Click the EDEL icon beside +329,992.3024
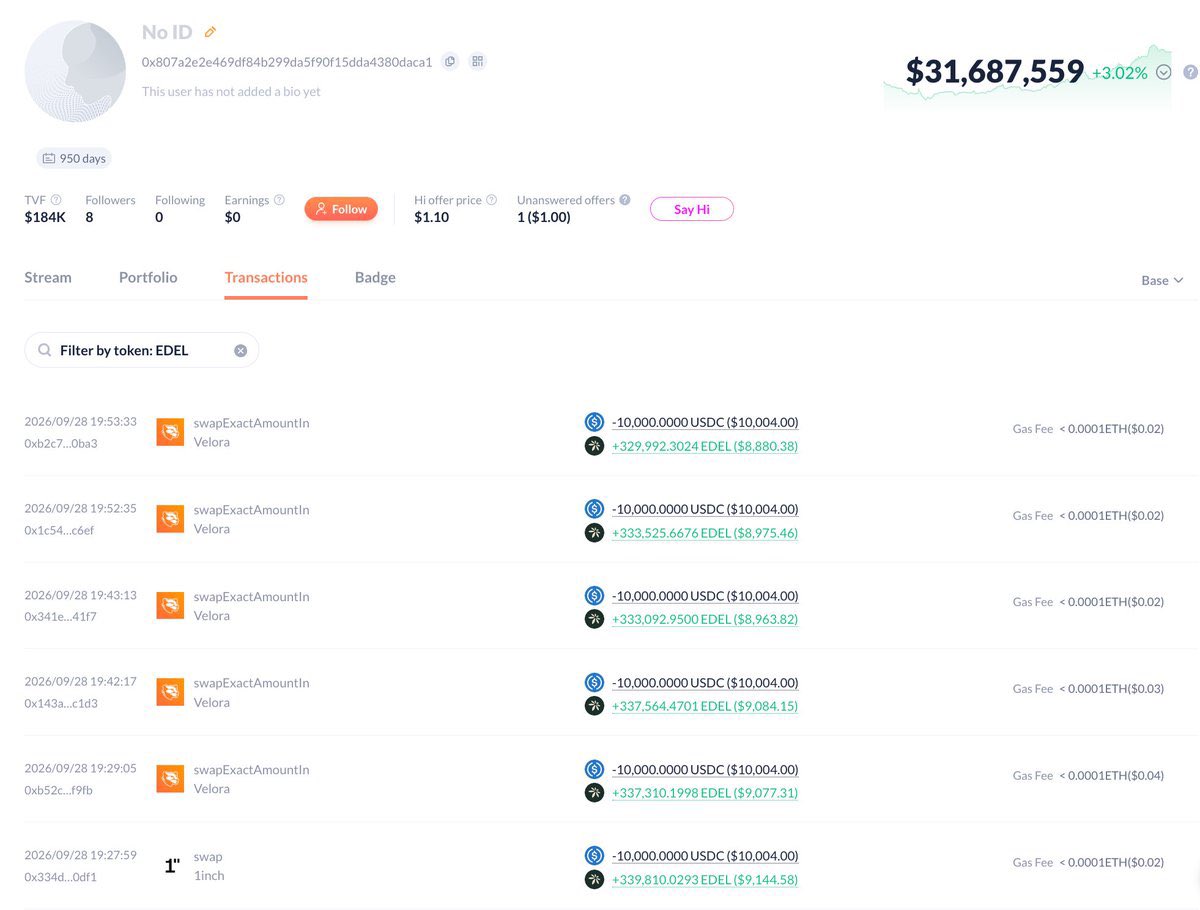1200x910 pixels. [594, 446]
